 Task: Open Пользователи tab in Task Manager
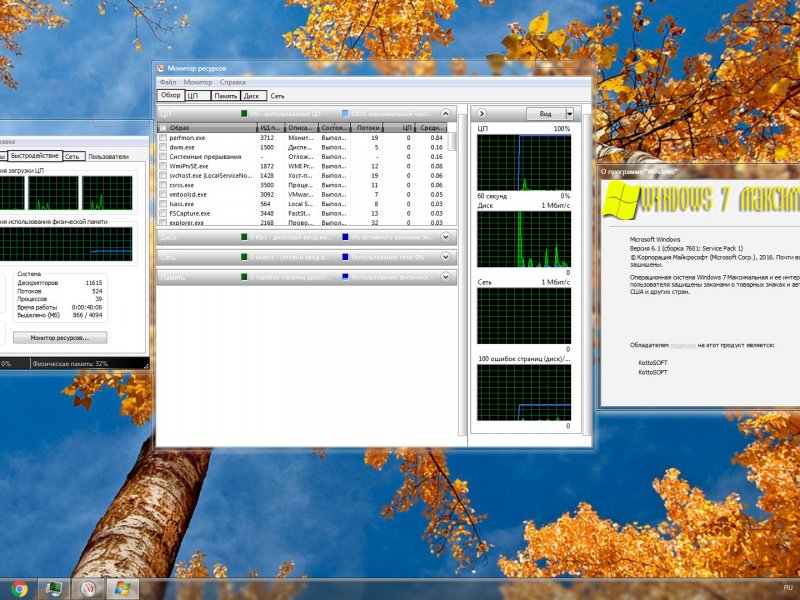(x=108, y=157)
